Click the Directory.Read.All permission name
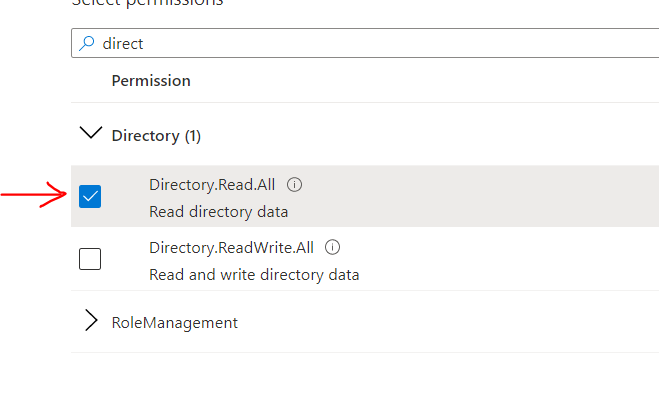The width and height of the screenshot is (659, 398). [212, 185]
